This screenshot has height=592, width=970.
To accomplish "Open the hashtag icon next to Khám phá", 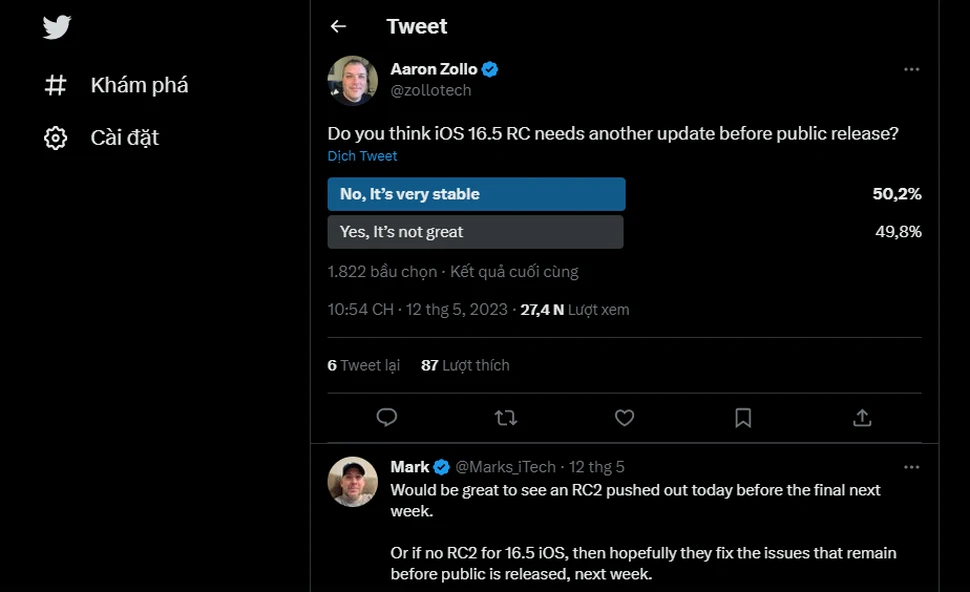I will point(56,85).
